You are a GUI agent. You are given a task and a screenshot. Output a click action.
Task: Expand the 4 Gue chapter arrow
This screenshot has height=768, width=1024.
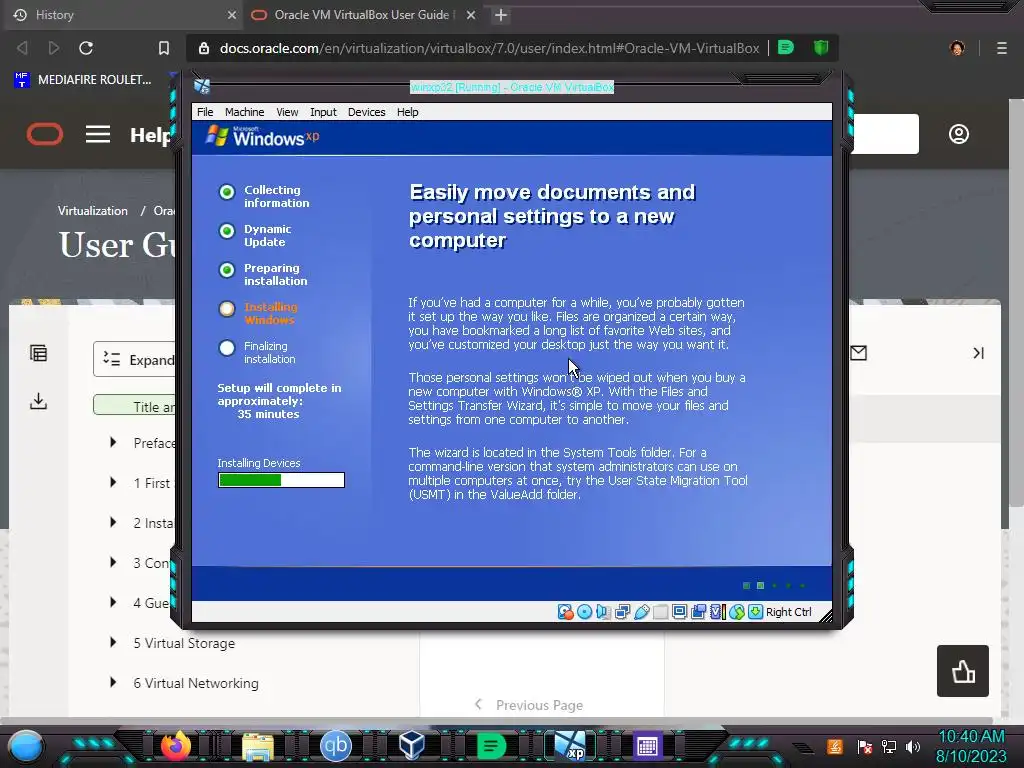113,602
